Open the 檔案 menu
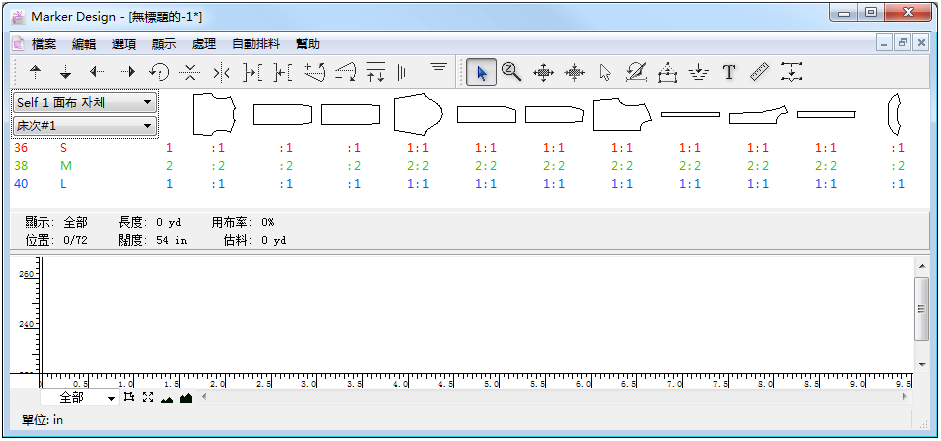This screenshot has width=941, height=441. [x=43, y=44]
